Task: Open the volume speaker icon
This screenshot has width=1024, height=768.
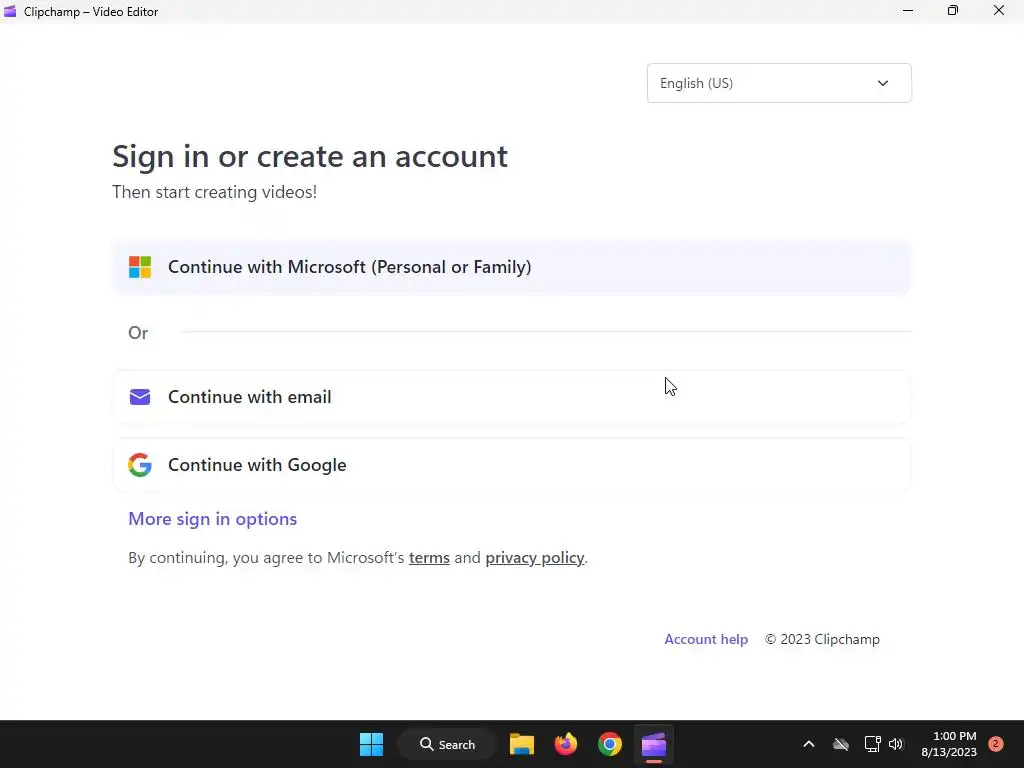Action: coord(896,744)
